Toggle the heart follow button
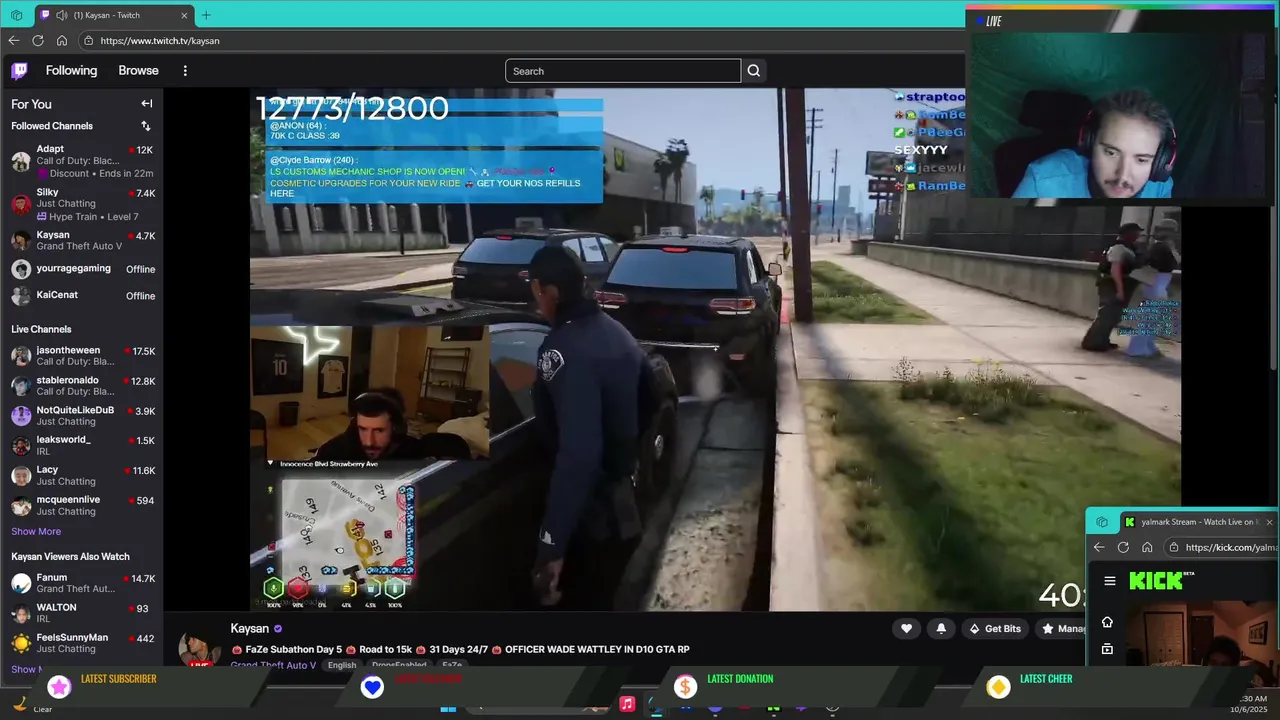 click(906, 628)
